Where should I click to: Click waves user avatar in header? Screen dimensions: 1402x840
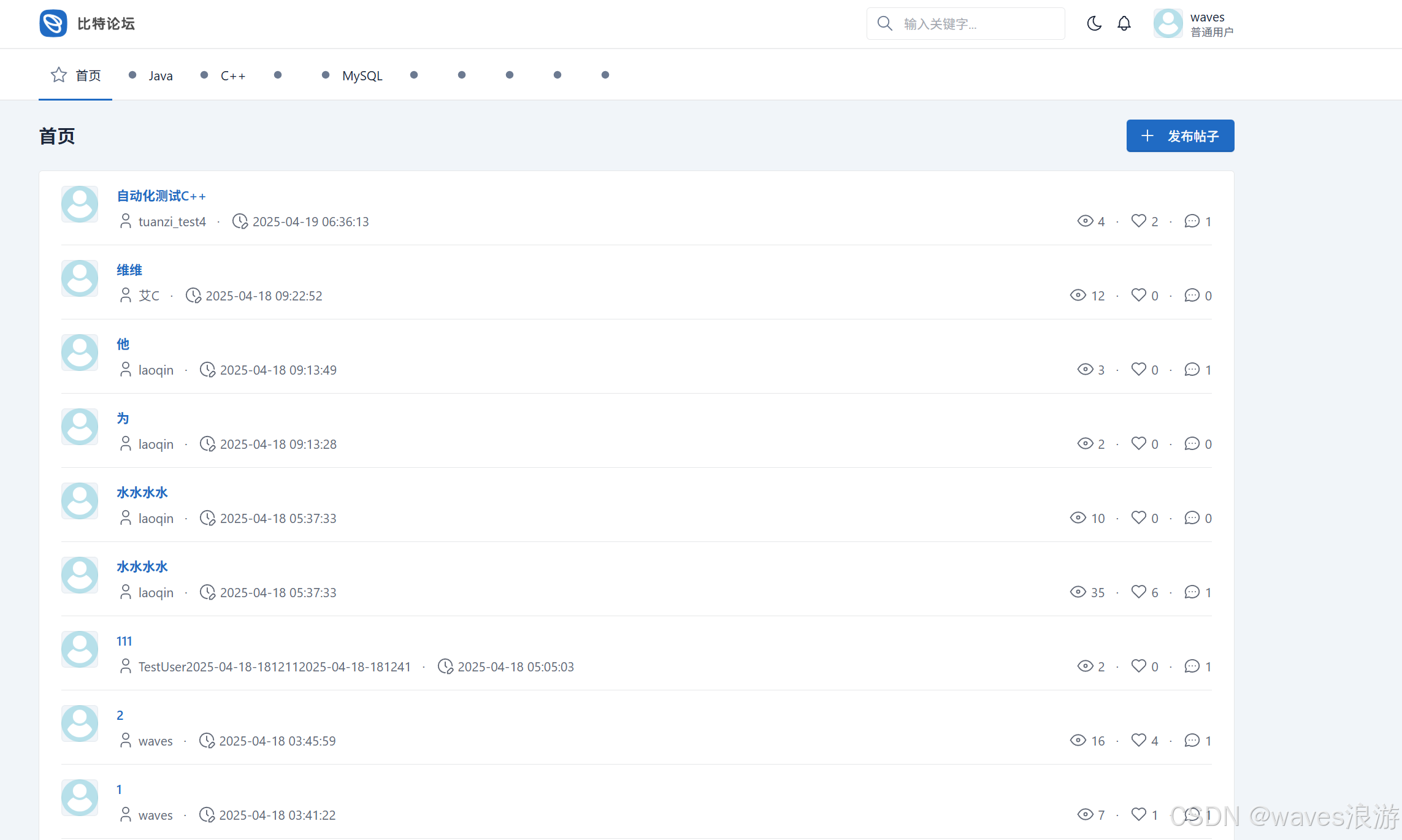coord(1168,23)
